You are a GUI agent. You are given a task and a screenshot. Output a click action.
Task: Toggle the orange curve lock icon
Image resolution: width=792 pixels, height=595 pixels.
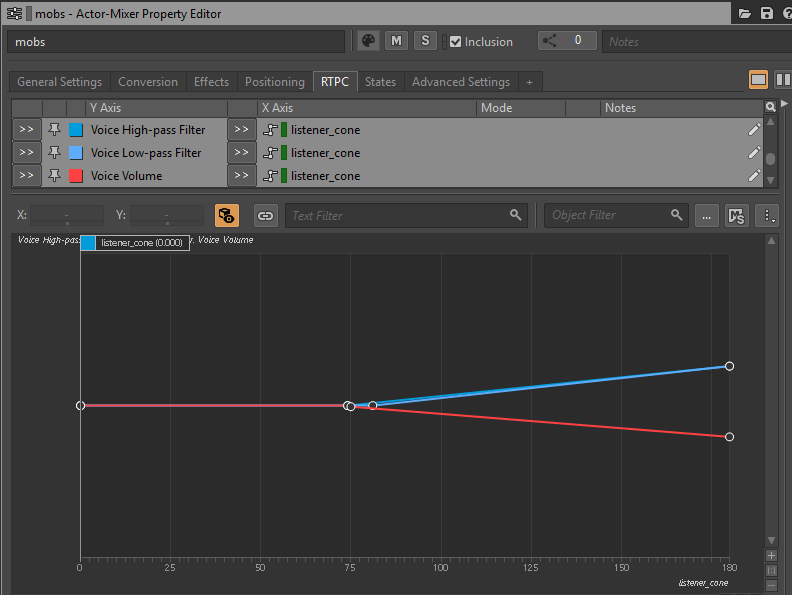pos(227,215)
